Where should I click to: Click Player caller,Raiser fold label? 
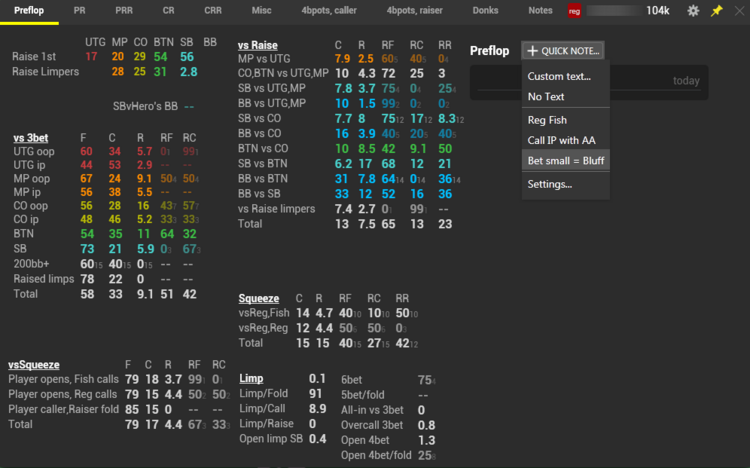tap(63, 410)
